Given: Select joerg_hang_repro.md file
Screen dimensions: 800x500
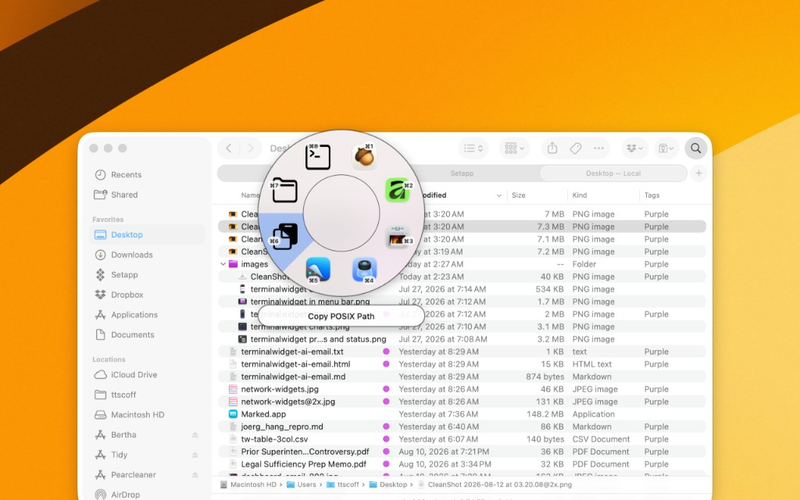Looking at the screenshot, I should (462, 427).
